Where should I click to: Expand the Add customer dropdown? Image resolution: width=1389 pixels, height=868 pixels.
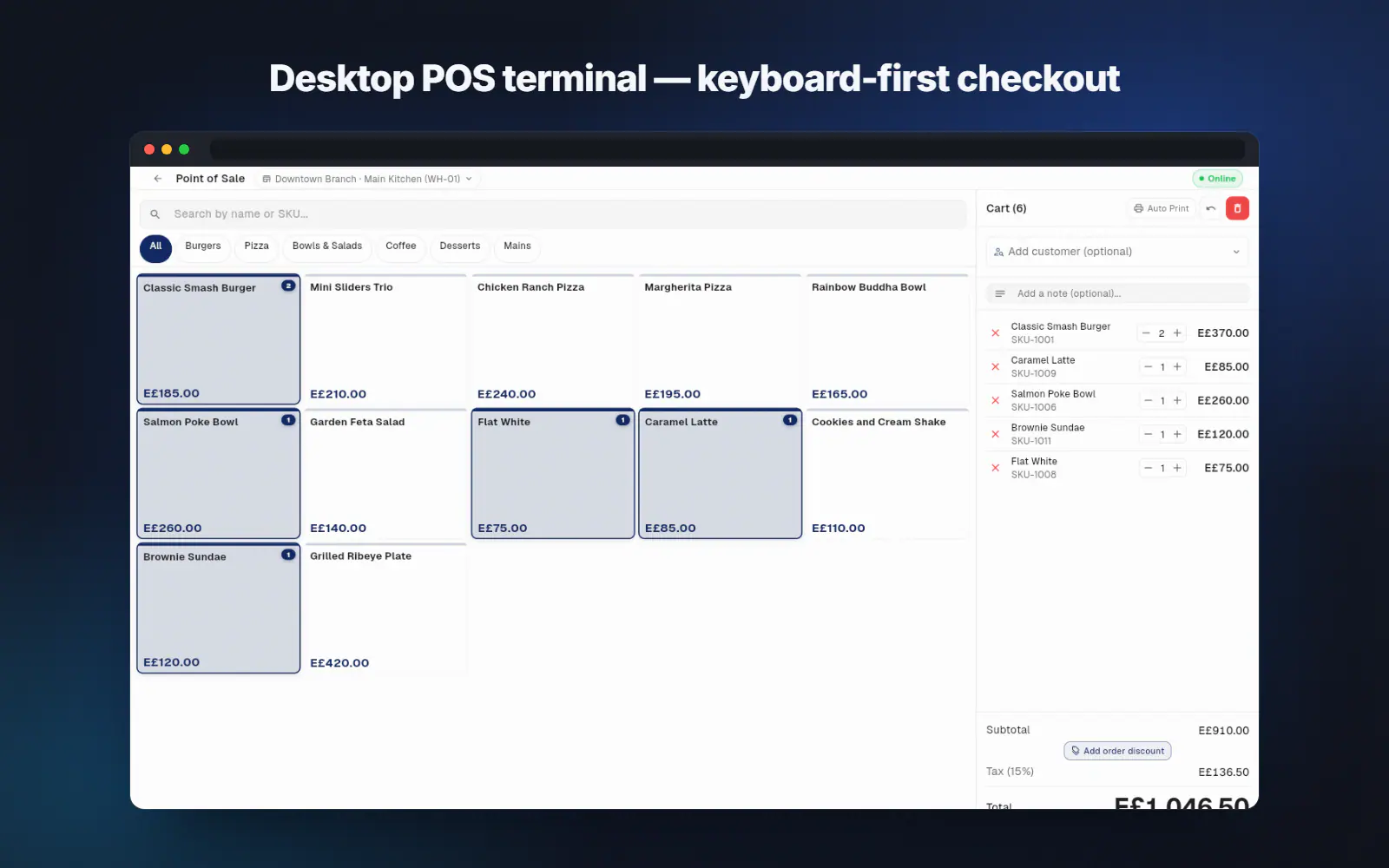point(1117,252)
